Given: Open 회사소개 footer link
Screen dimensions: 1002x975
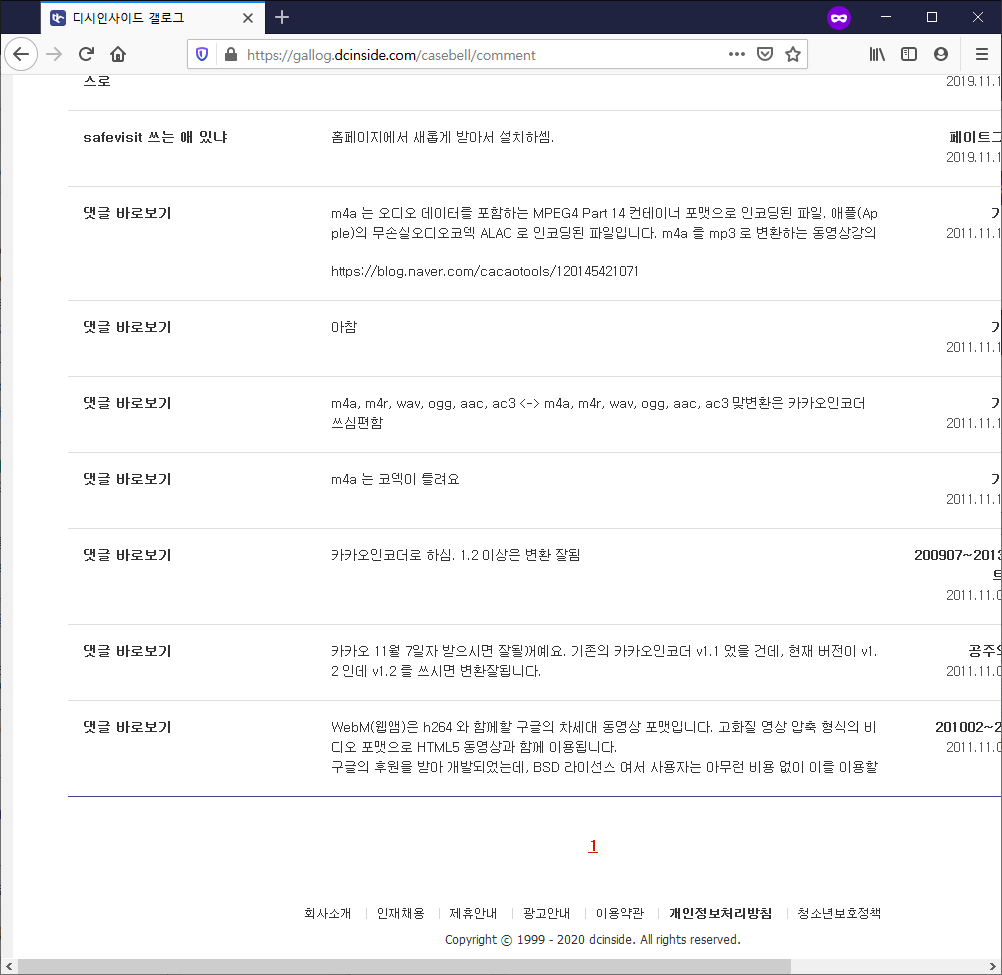Looking at the screenshot, I should 327,914.
